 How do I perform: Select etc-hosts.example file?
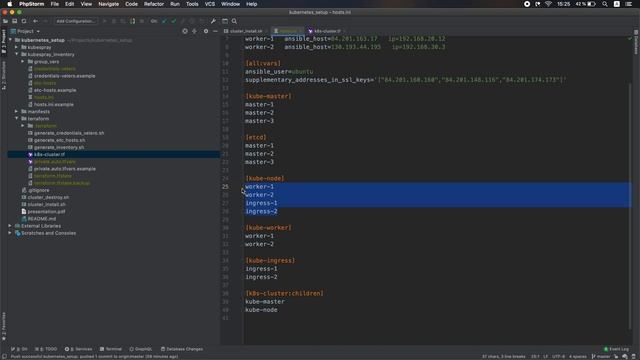(55, 90)
